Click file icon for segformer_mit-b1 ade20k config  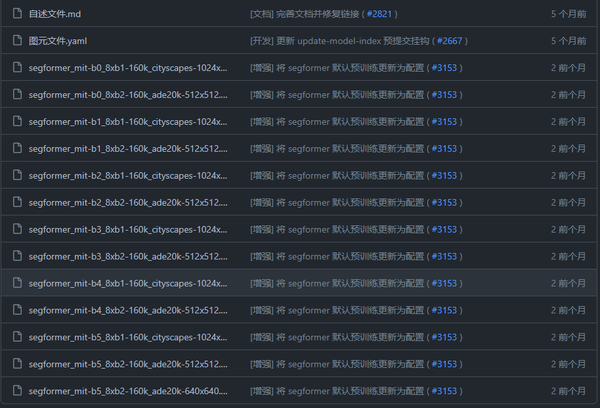click(16, 149)
